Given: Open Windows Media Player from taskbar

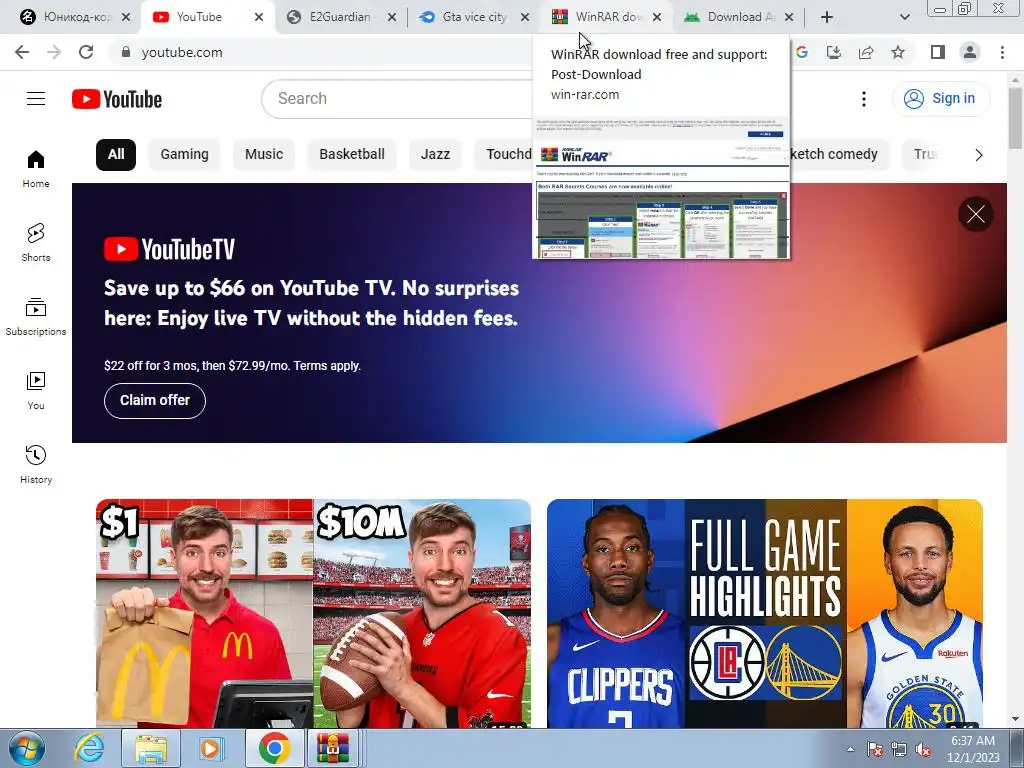Looking at the screenshot, I should (x=210, y=748).
